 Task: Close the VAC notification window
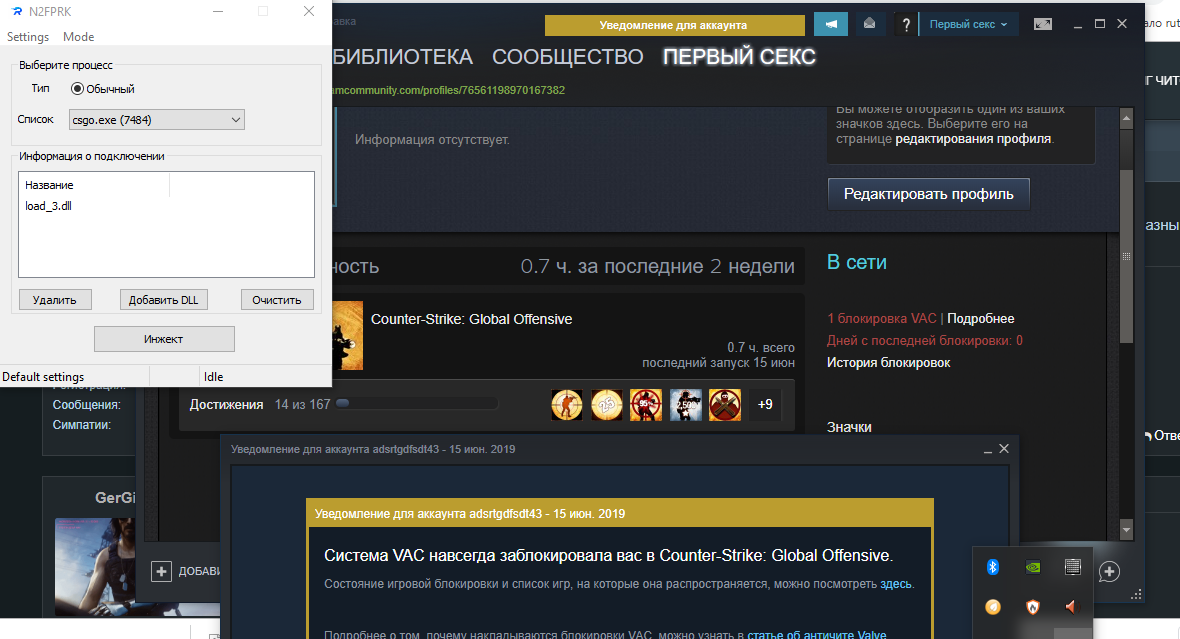tap(1004, 449)
